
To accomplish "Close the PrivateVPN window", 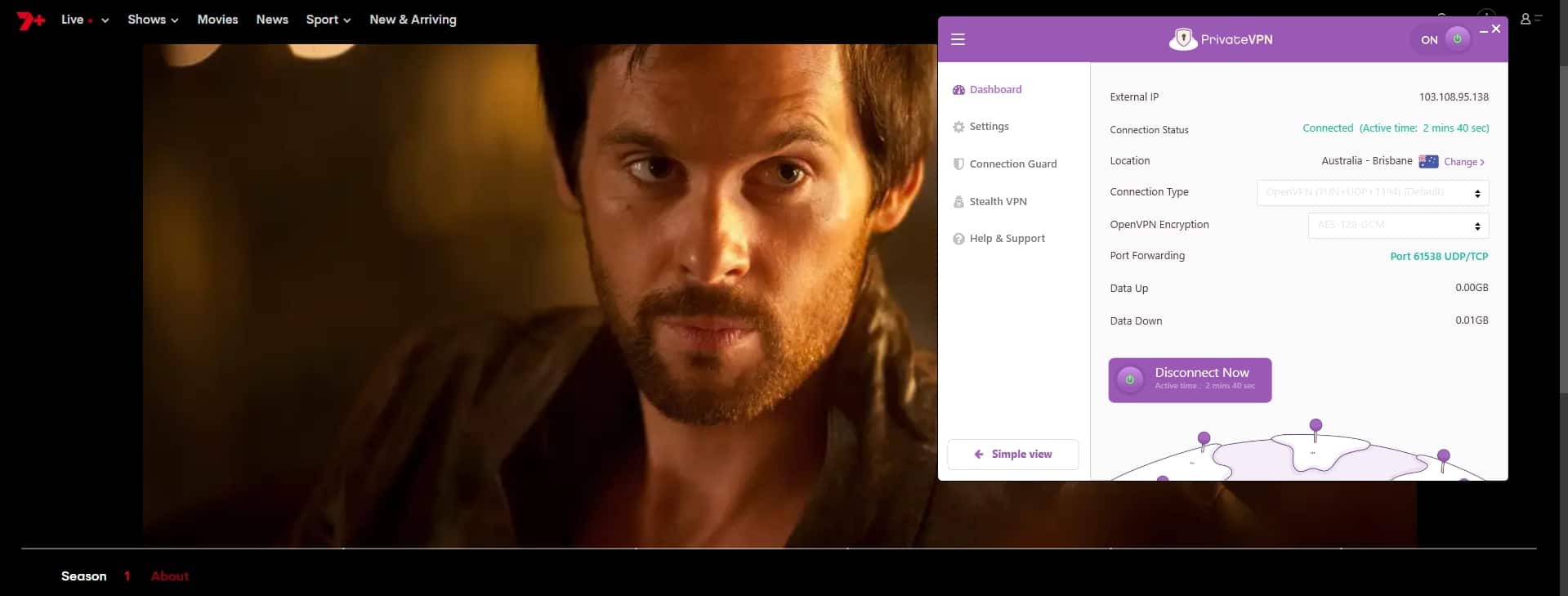I will [x=1496, y=29].
